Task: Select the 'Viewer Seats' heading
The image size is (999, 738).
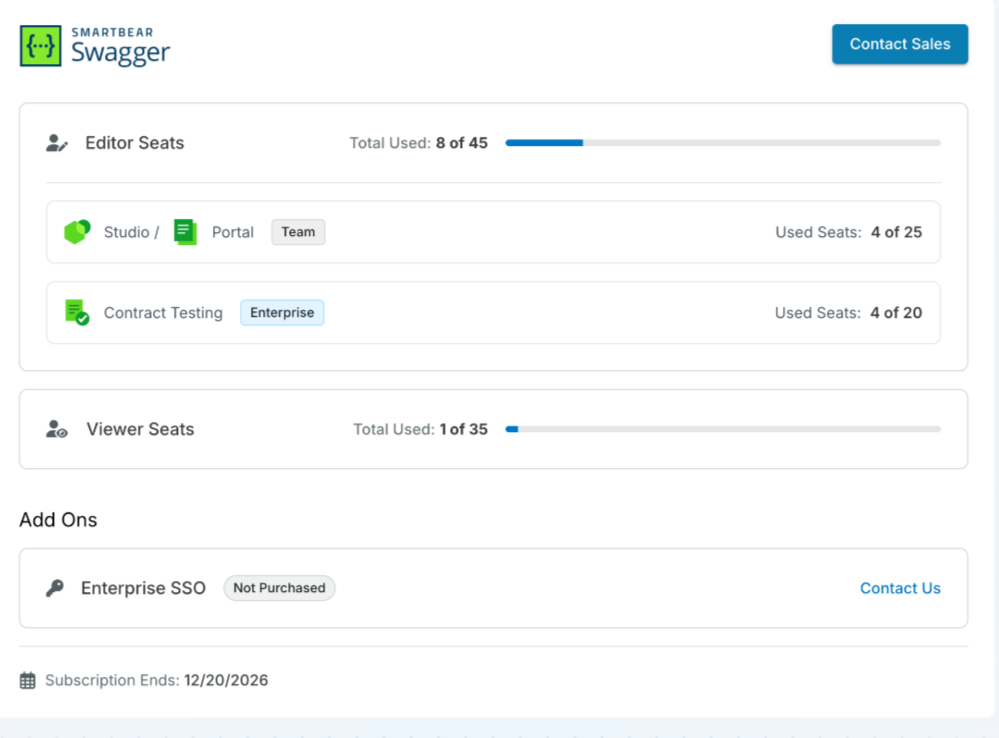Action: [140, 429]
